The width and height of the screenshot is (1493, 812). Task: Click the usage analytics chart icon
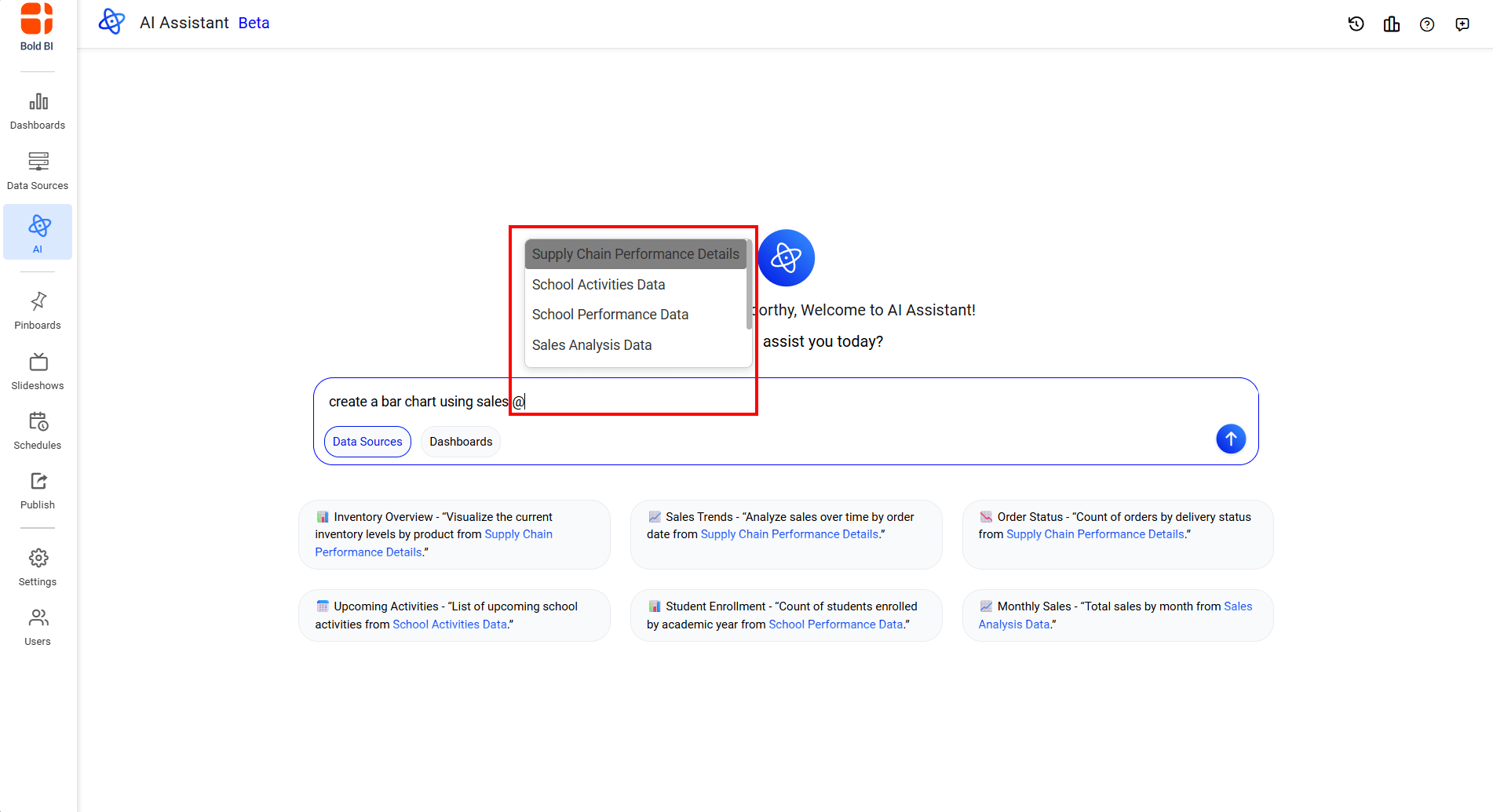coord(1392,24)
